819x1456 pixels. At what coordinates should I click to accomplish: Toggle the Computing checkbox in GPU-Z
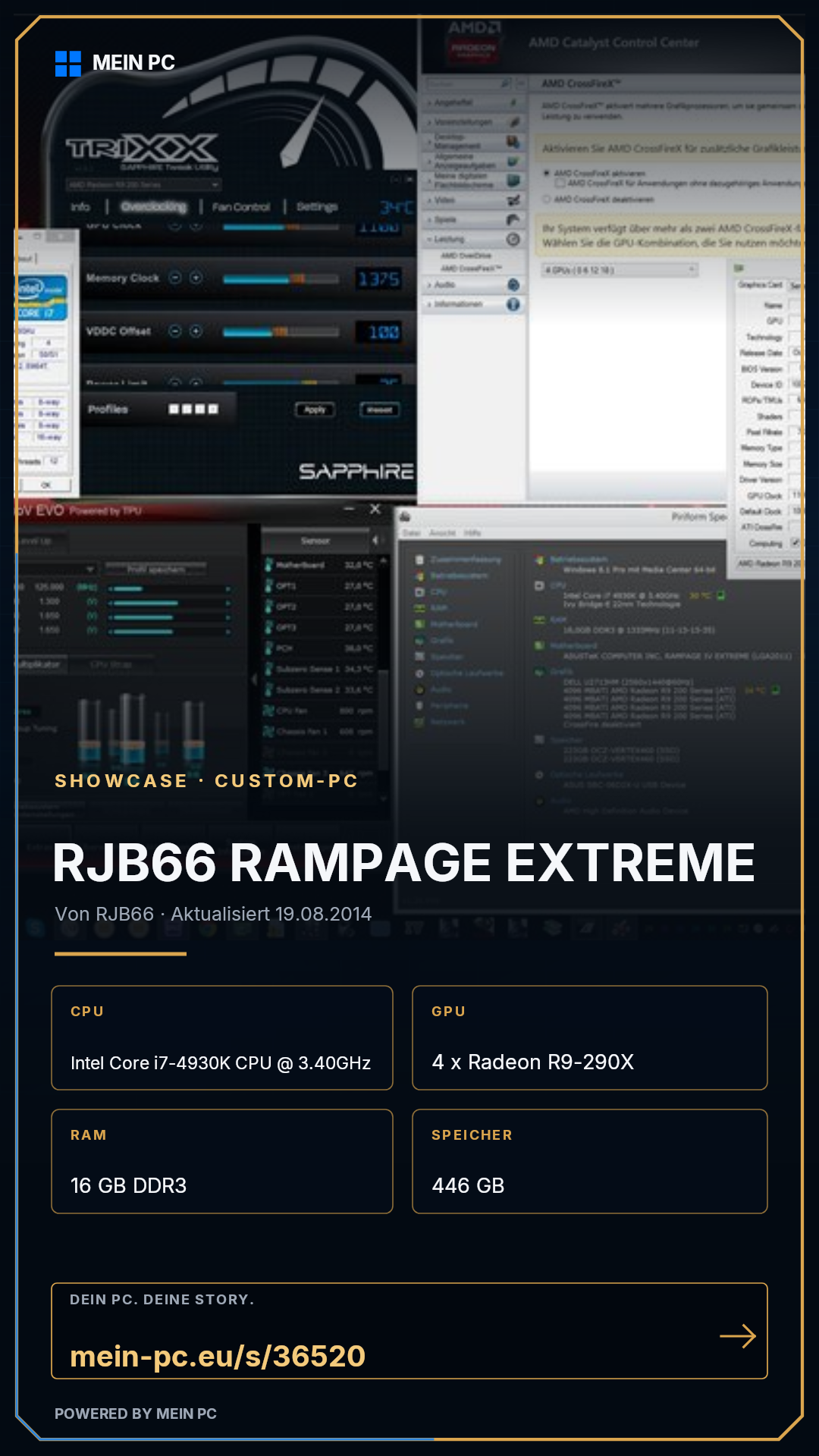click(x=795, y=543)
